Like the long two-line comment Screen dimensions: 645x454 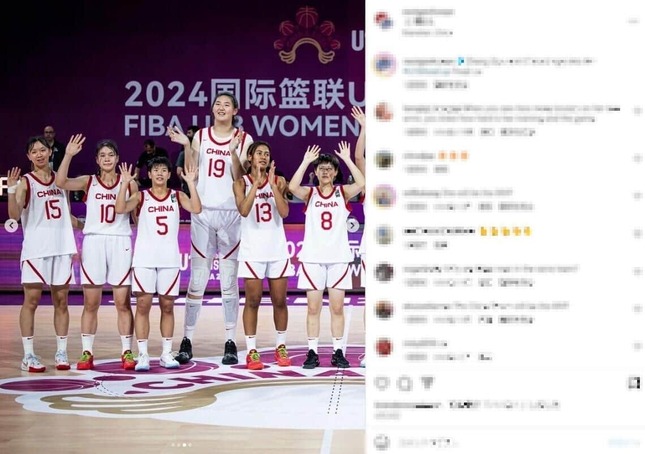(x=637, y=111)
